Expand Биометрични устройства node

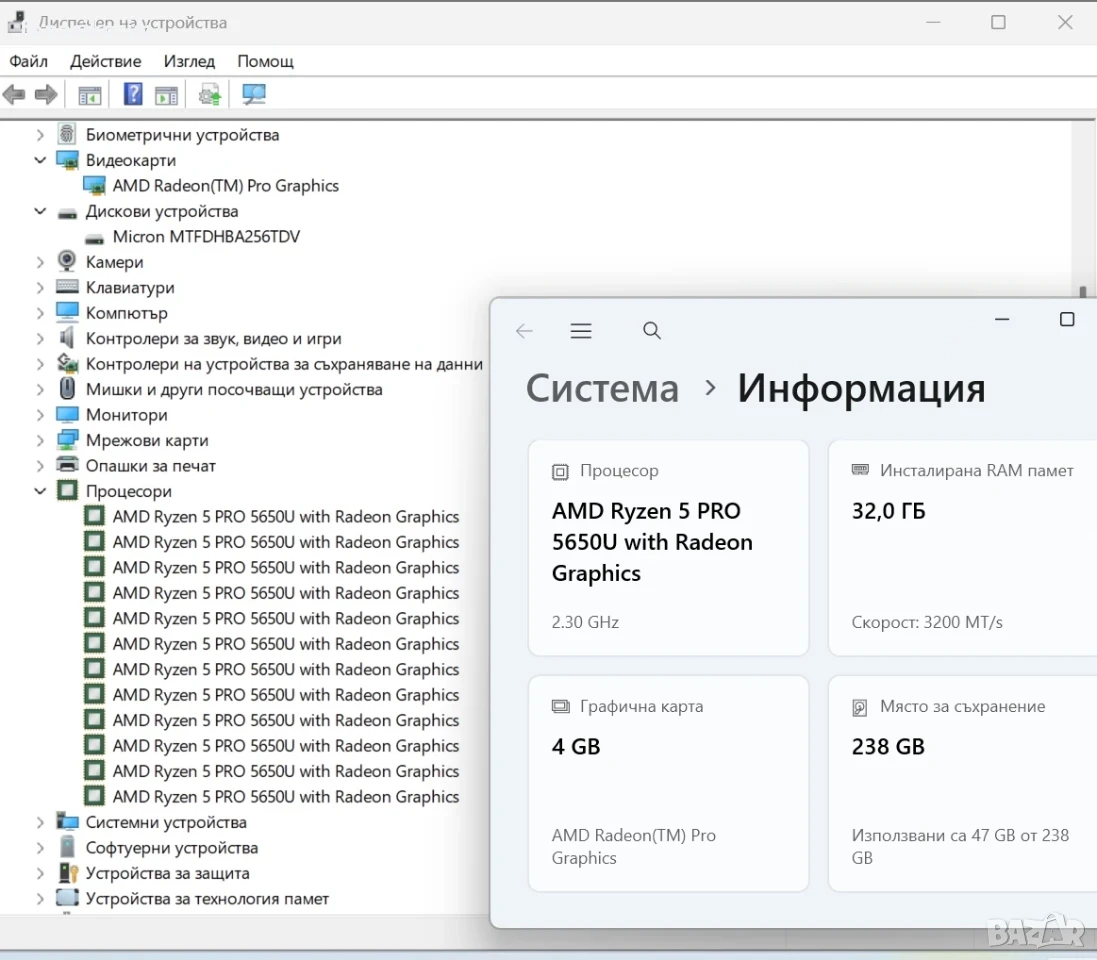(x=40, y=135)
